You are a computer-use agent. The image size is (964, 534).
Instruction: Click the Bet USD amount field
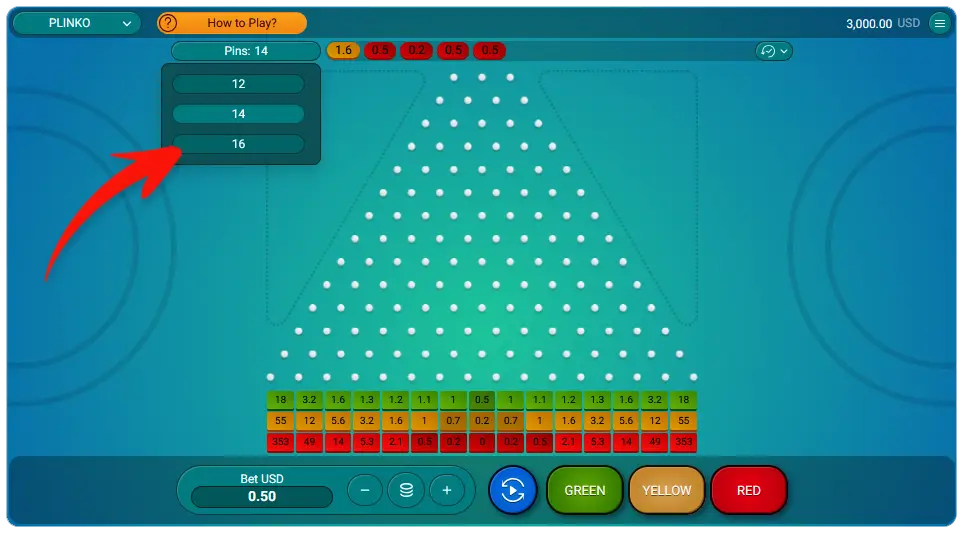[x=261, y=497]
